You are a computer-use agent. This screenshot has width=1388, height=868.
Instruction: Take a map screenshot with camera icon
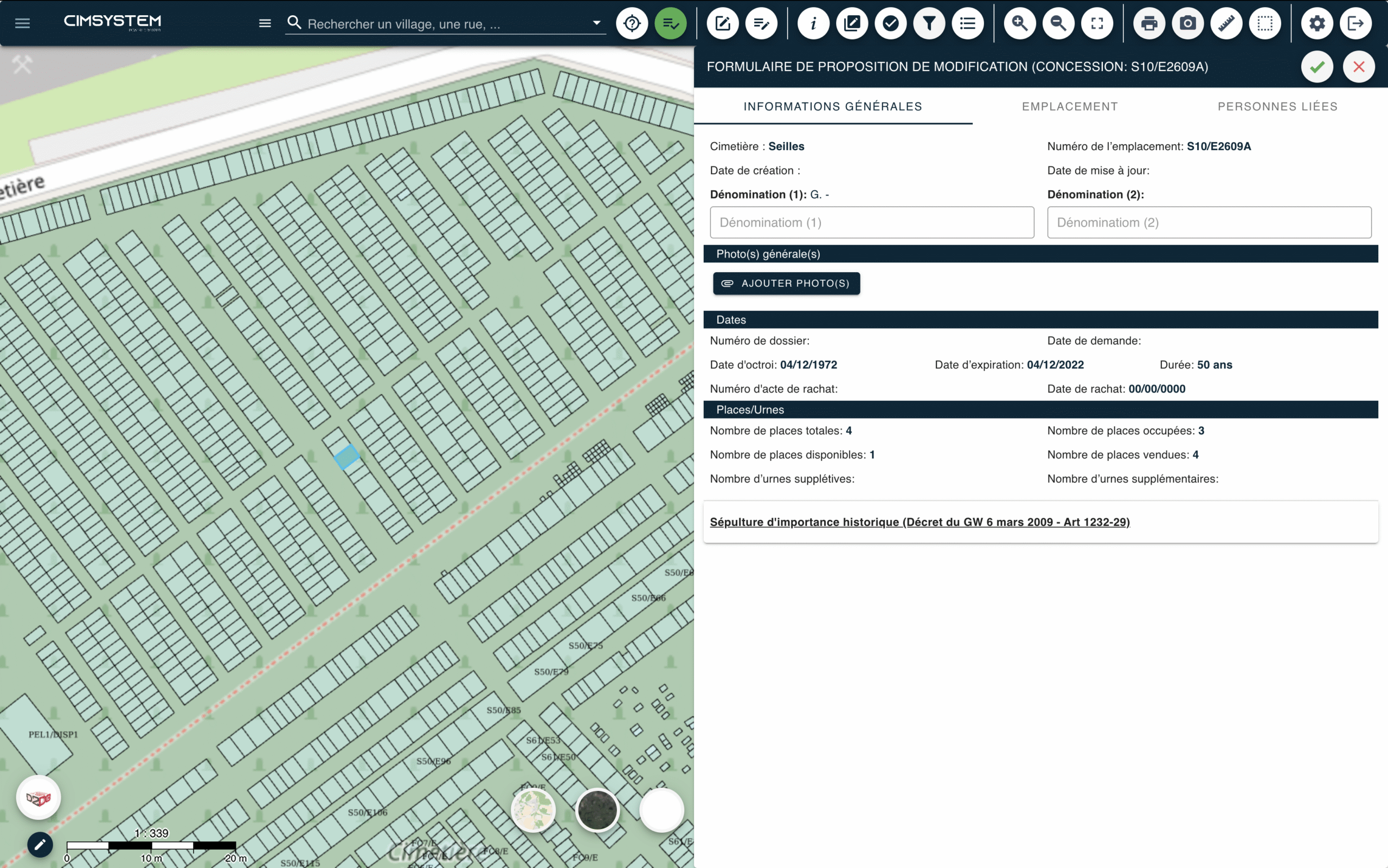click(x=1188, y=23)
